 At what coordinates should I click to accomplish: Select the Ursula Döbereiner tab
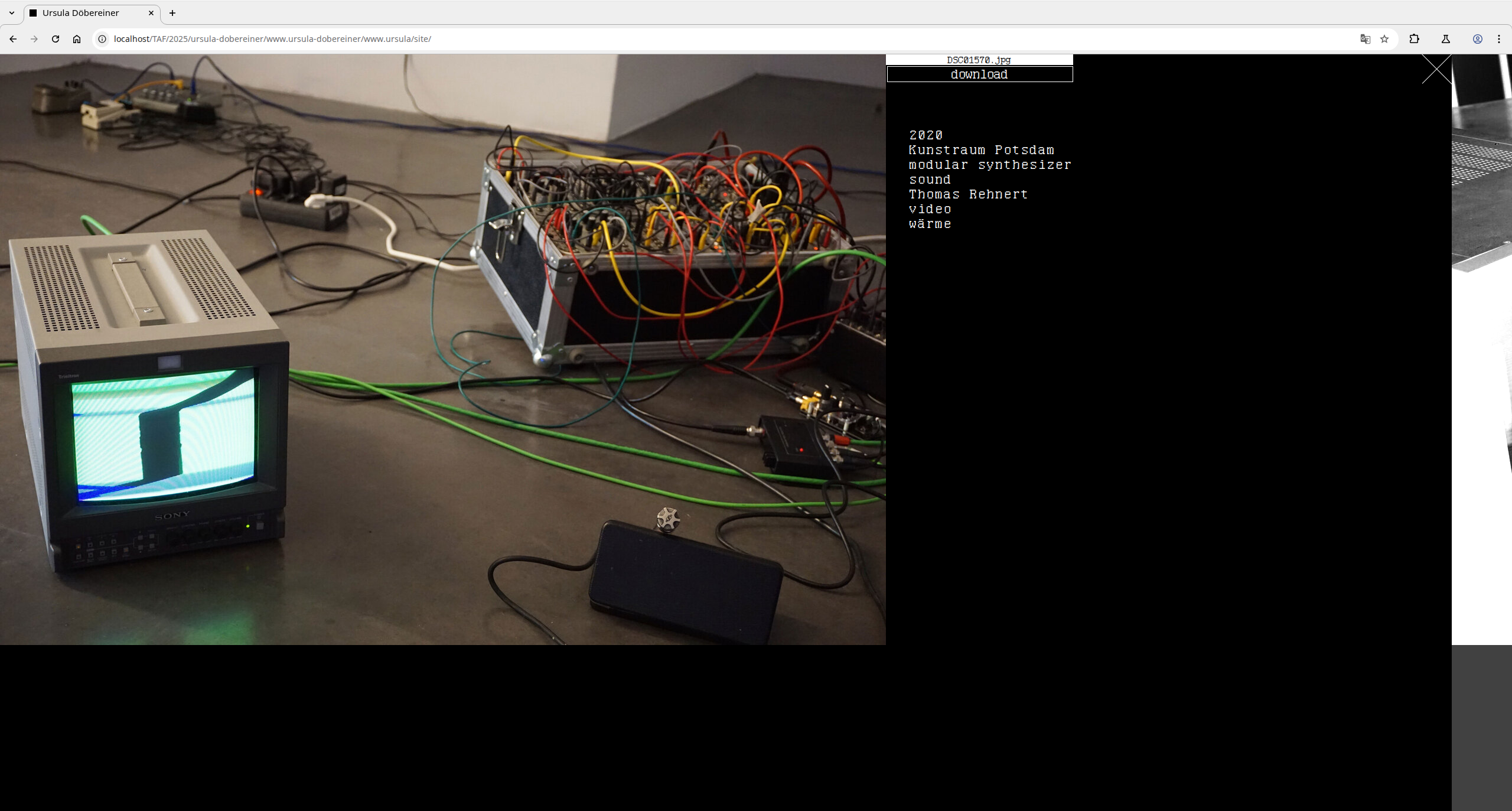(81, 13)
